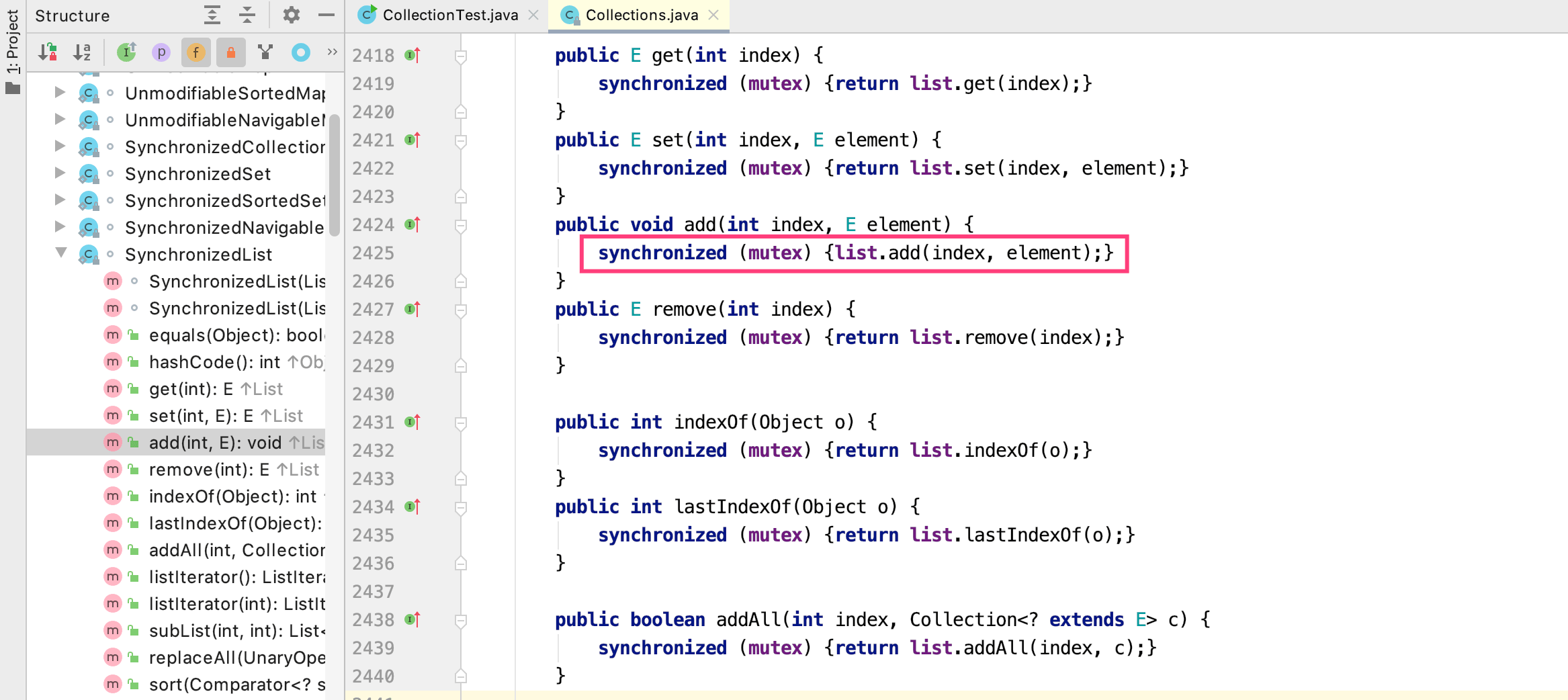
Task: Click the Expand All icon in Structure header
Action: coord(212,15)
